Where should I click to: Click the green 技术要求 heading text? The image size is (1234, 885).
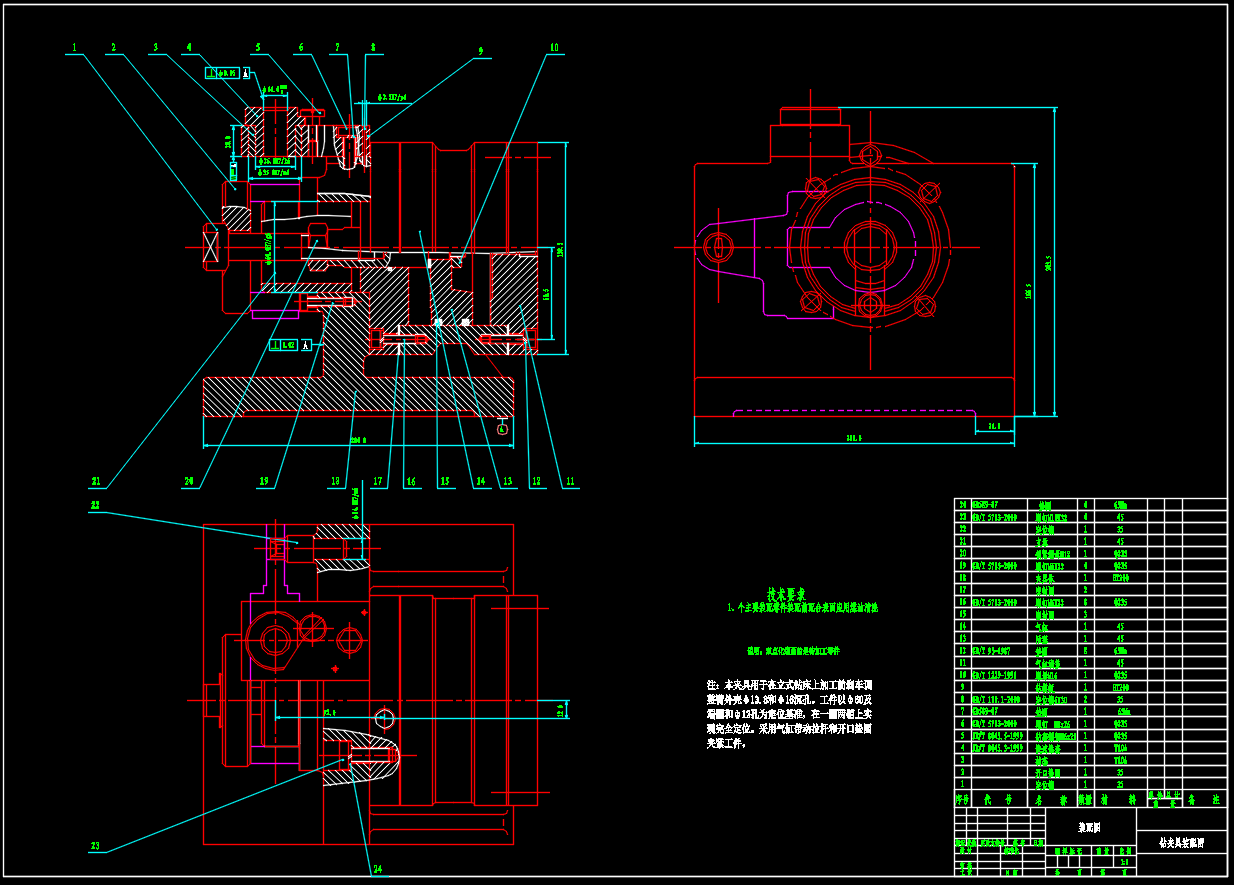[787, 592]
